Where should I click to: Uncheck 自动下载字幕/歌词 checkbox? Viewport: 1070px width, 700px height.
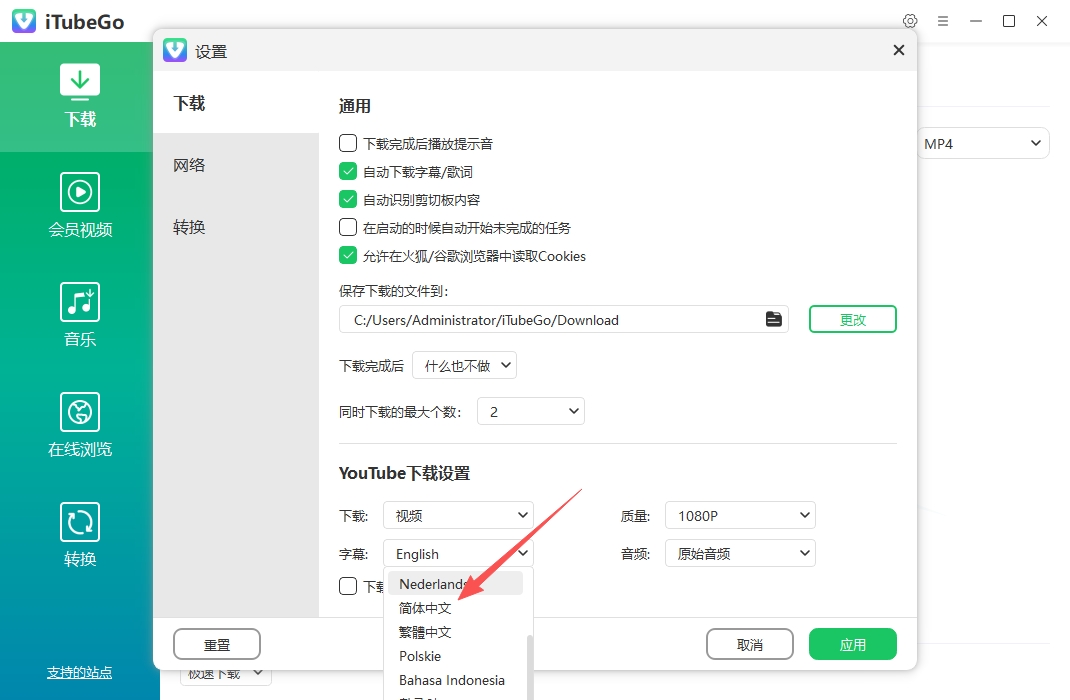click(348, 171)
